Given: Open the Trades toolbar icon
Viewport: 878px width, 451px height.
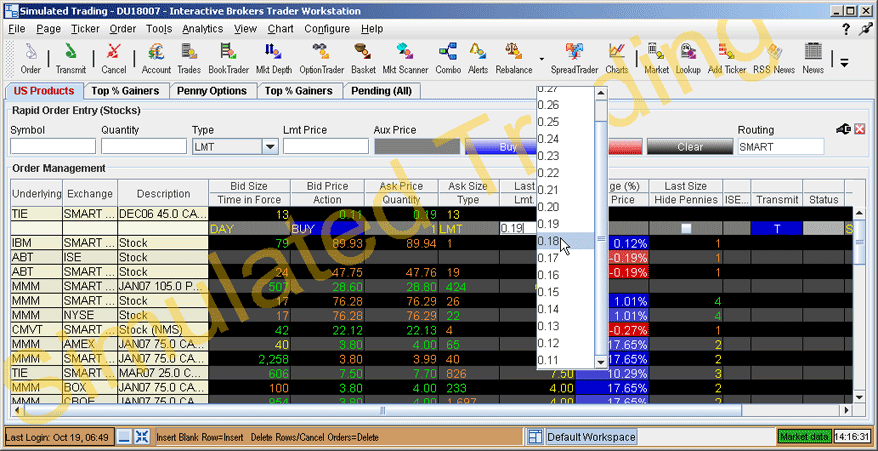Looking at the screenshot, I should (x=189, y=58).
